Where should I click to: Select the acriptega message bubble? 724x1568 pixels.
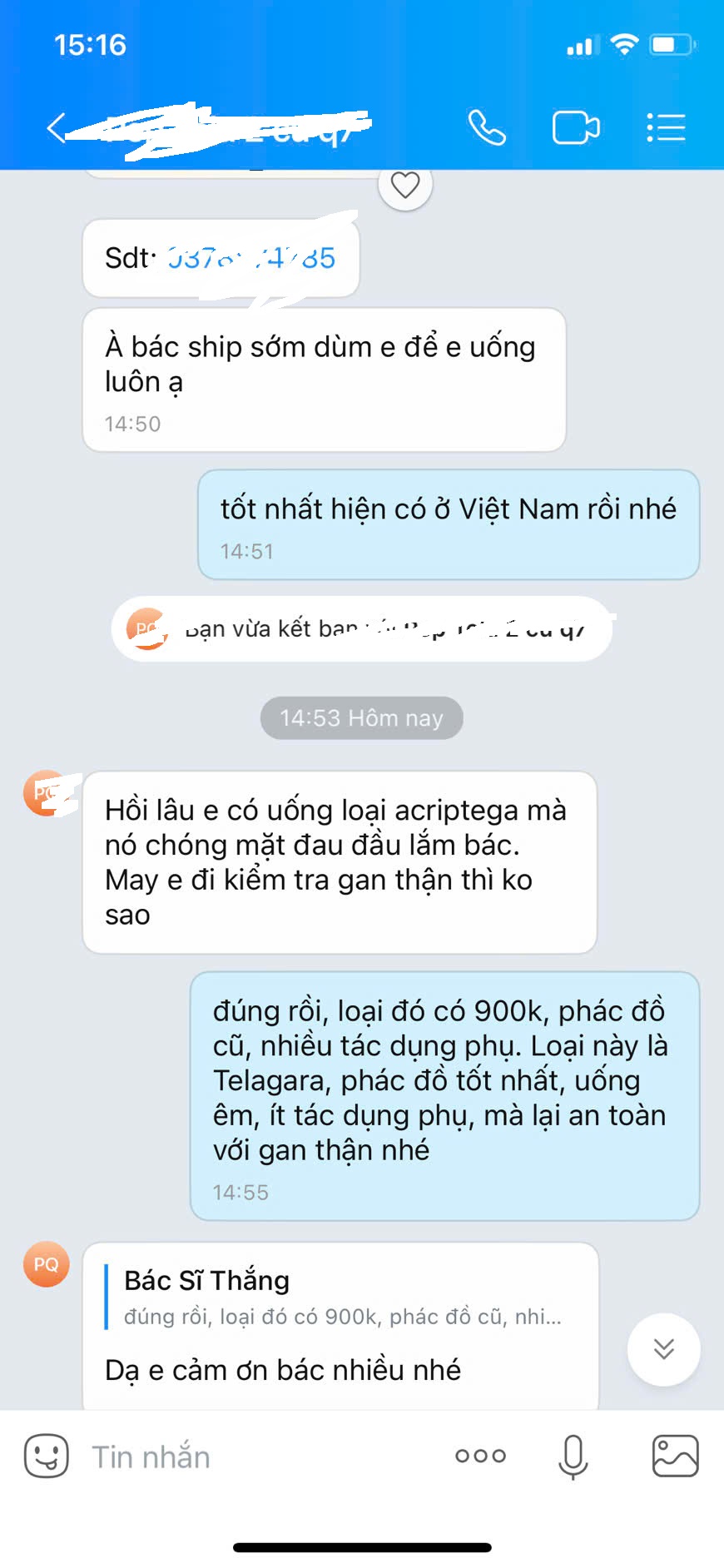[340, 862]
